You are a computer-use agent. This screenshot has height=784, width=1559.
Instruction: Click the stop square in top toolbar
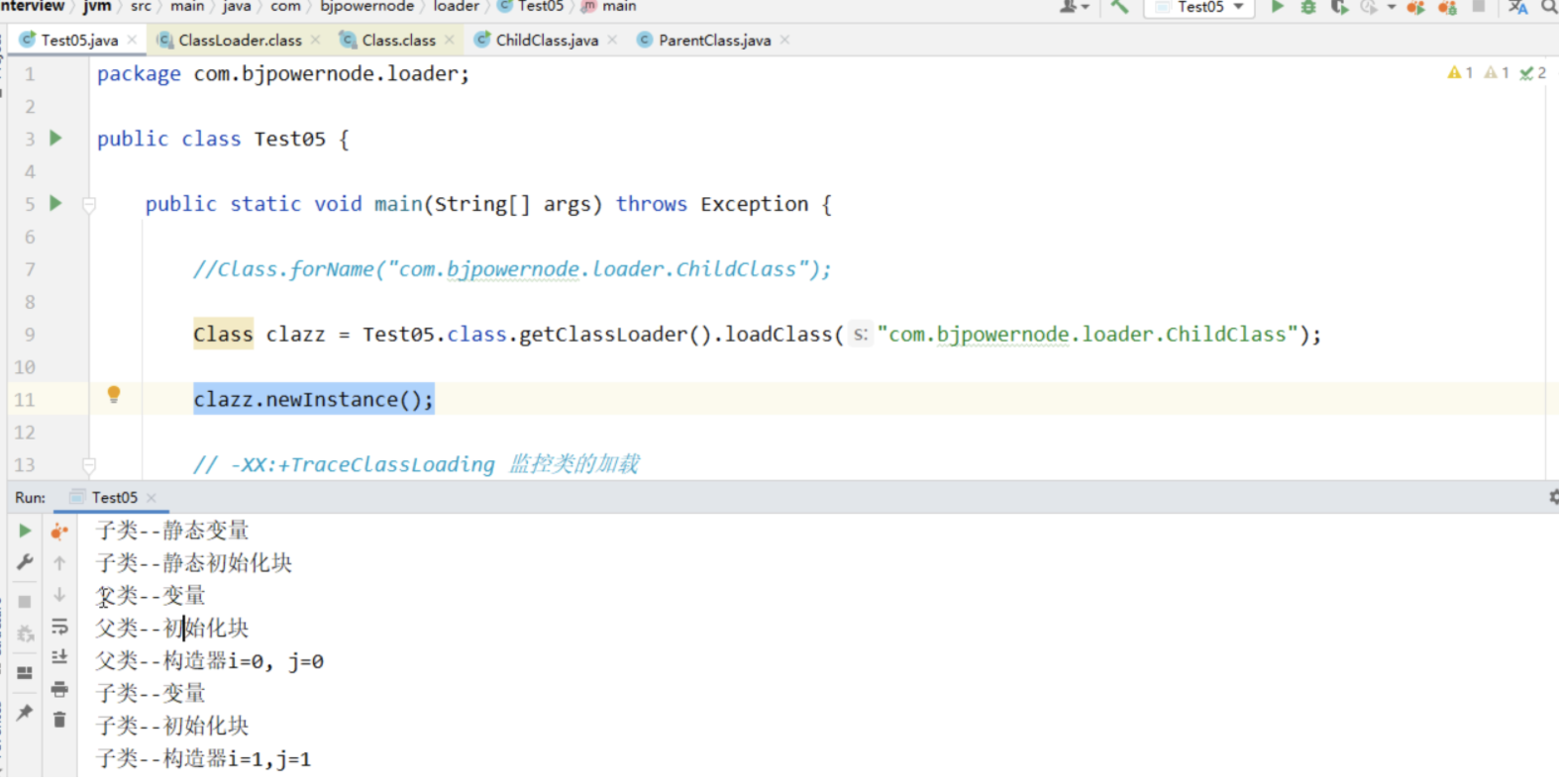(1479, 7)
